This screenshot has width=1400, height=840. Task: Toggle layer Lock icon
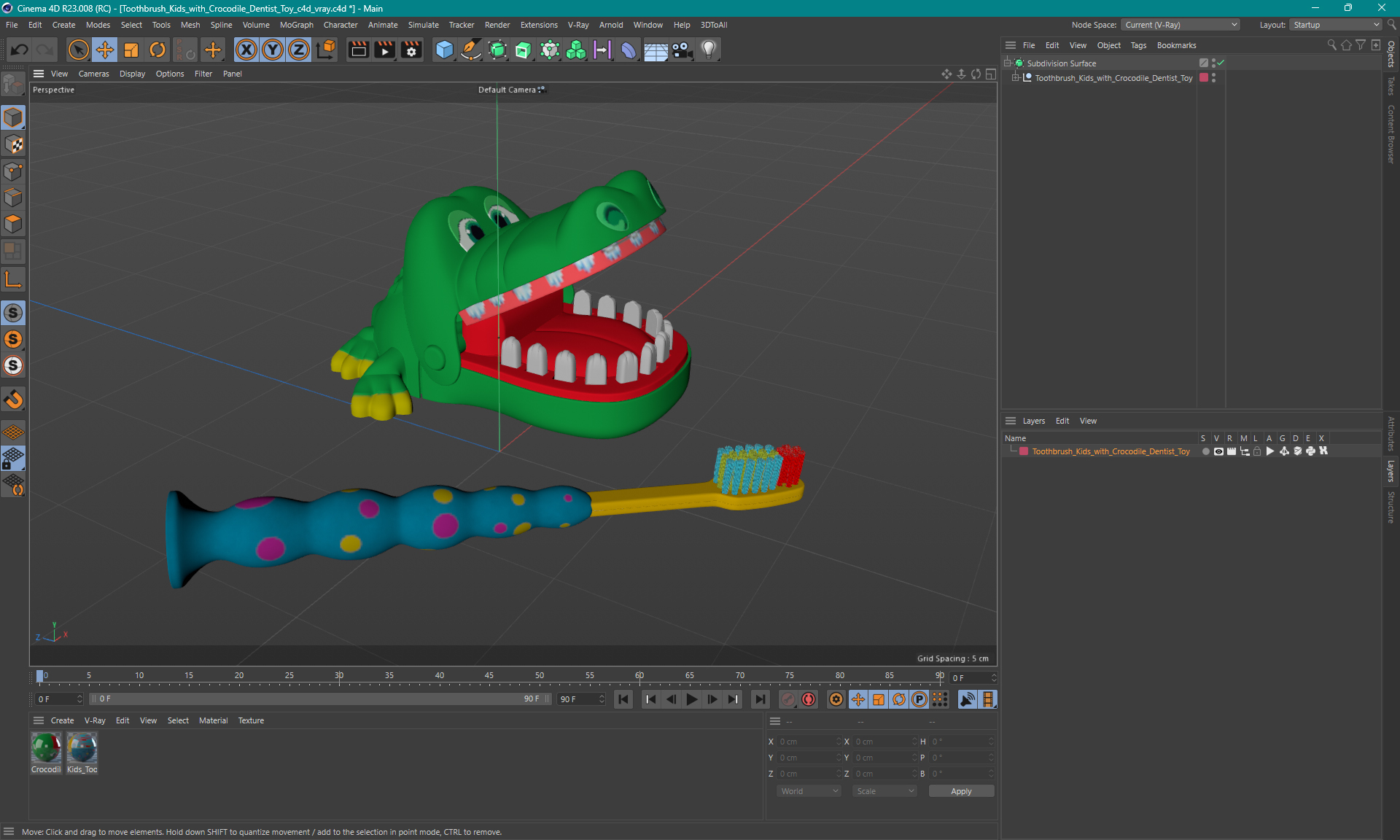(x=1257, y=451)
